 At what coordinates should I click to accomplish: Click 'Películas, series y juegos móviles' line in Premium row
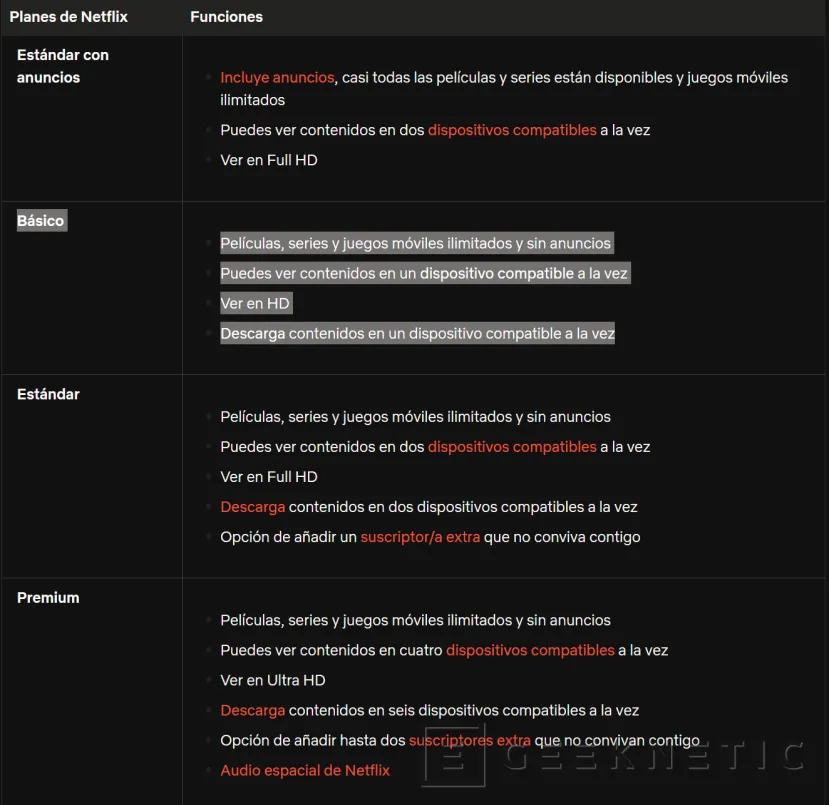pyautogui.click(x=415, y=620)
